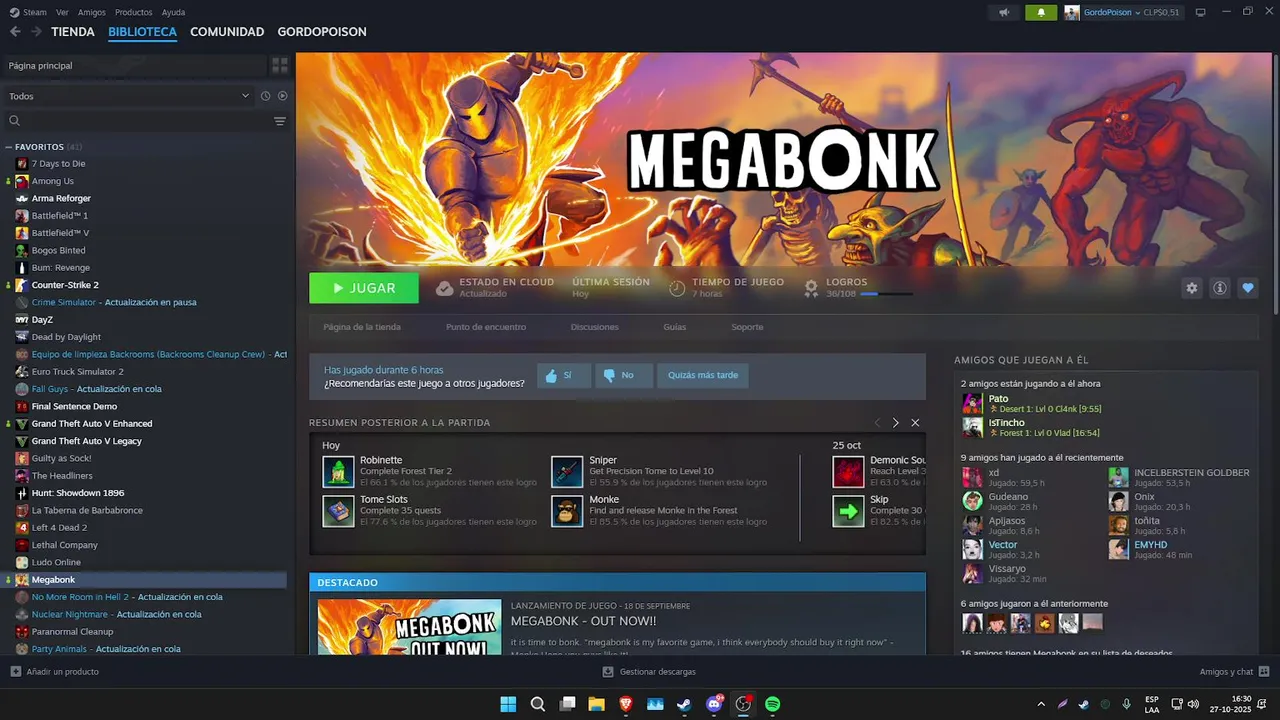Screen dimensions: 1280x720
Task: Open Guías tab for Megabonk
Action: coord(674,327)
